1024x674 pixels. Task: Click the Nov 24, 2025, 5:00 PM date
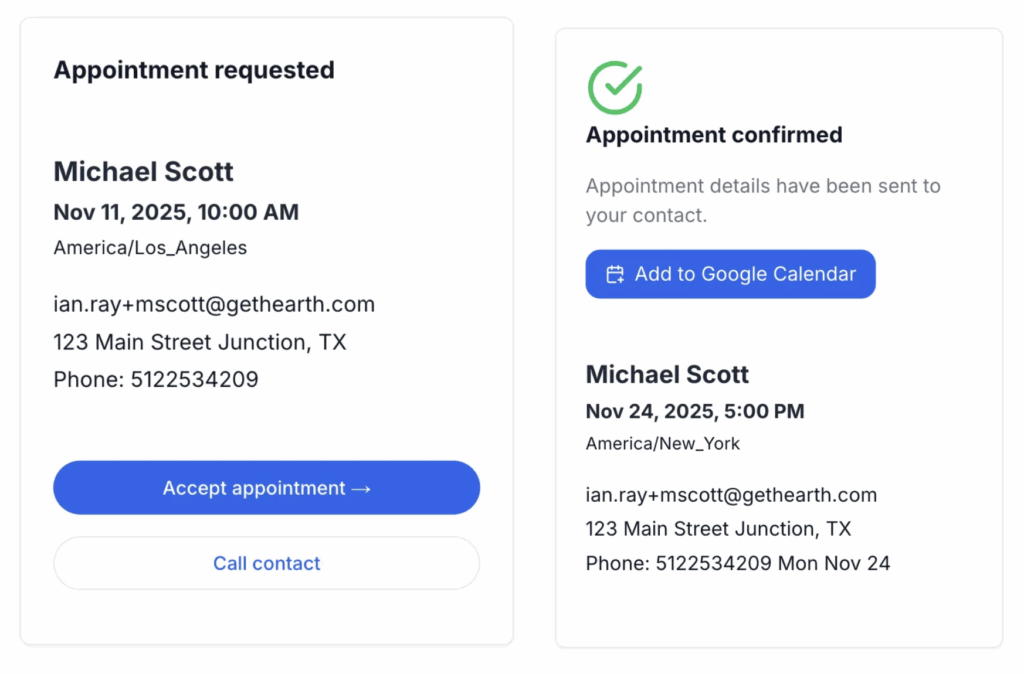point(695,411)
